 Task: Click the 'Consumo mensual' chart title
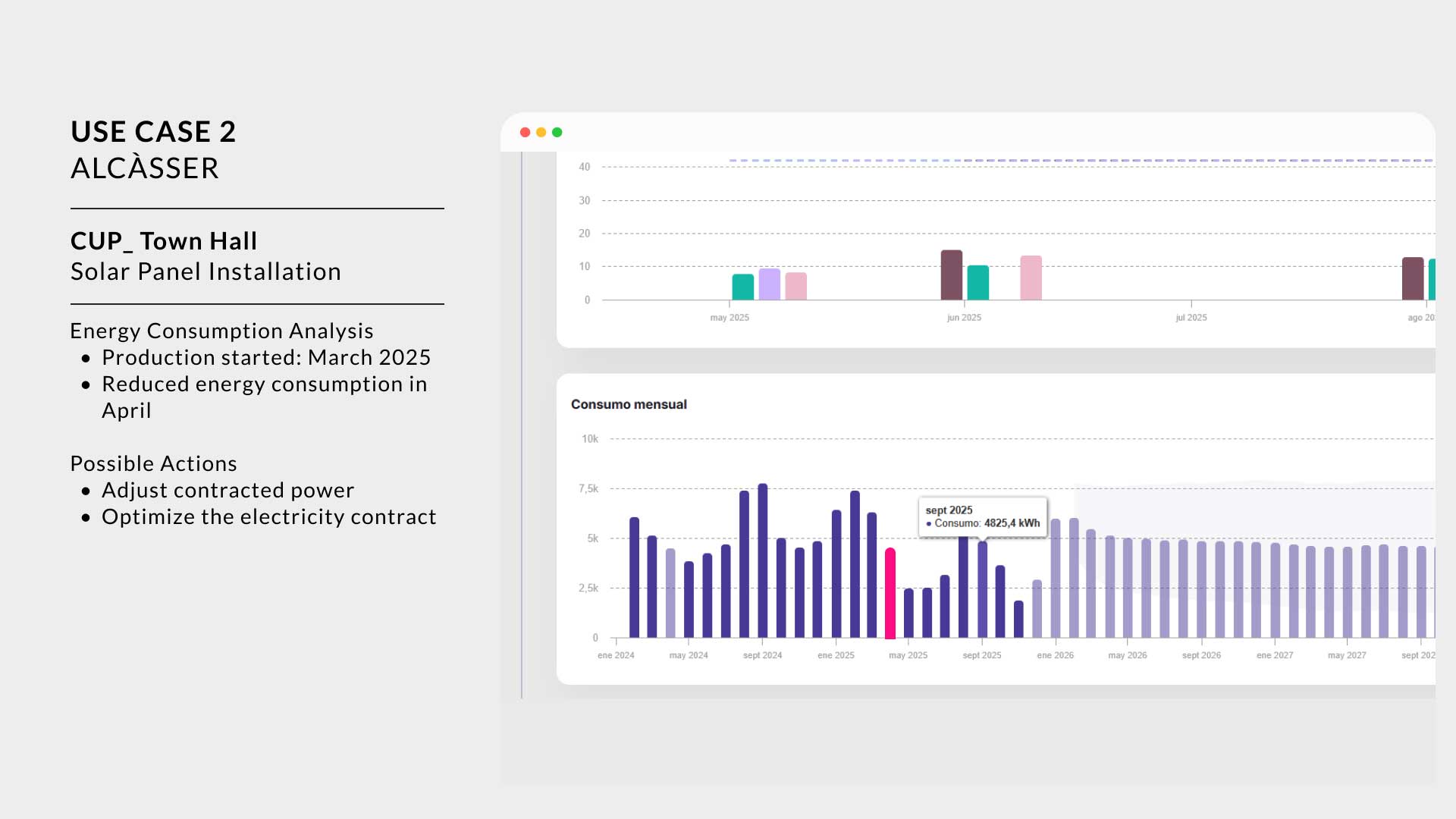pyautogui.click(x=629, y=404)
